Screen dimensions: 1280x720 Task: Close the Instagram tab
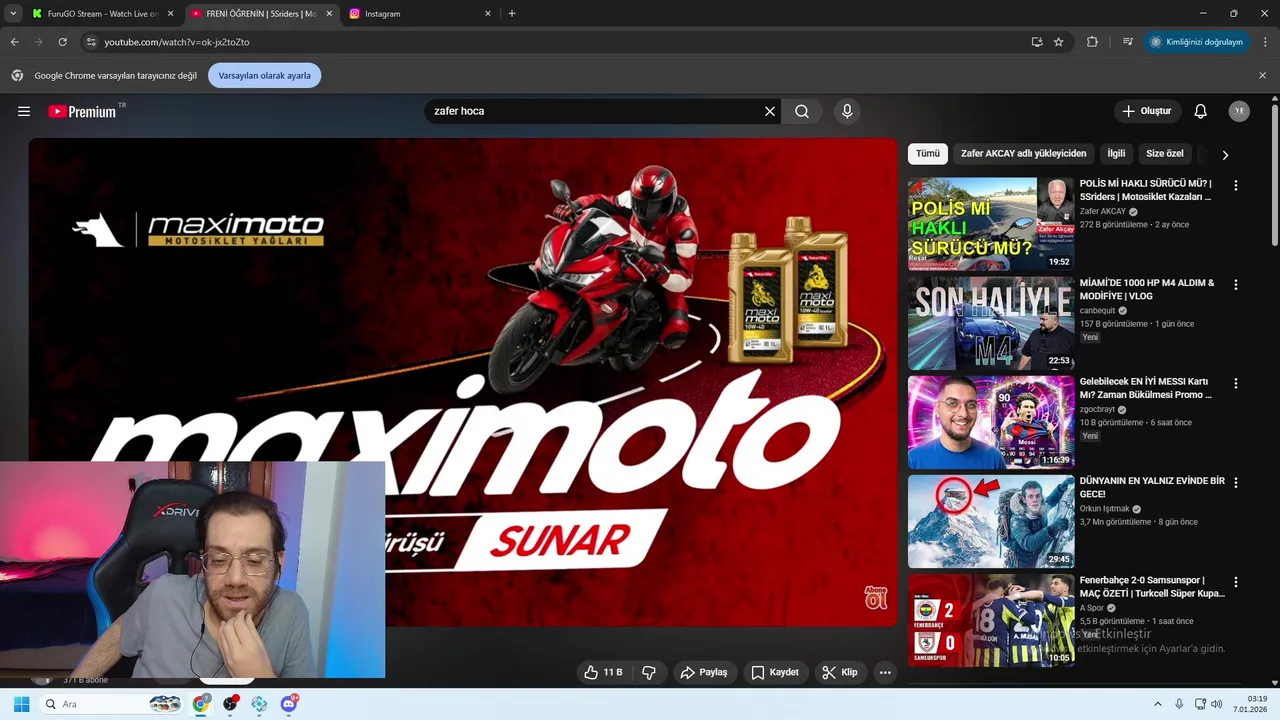pyautogui.click(x=488, y=14)
